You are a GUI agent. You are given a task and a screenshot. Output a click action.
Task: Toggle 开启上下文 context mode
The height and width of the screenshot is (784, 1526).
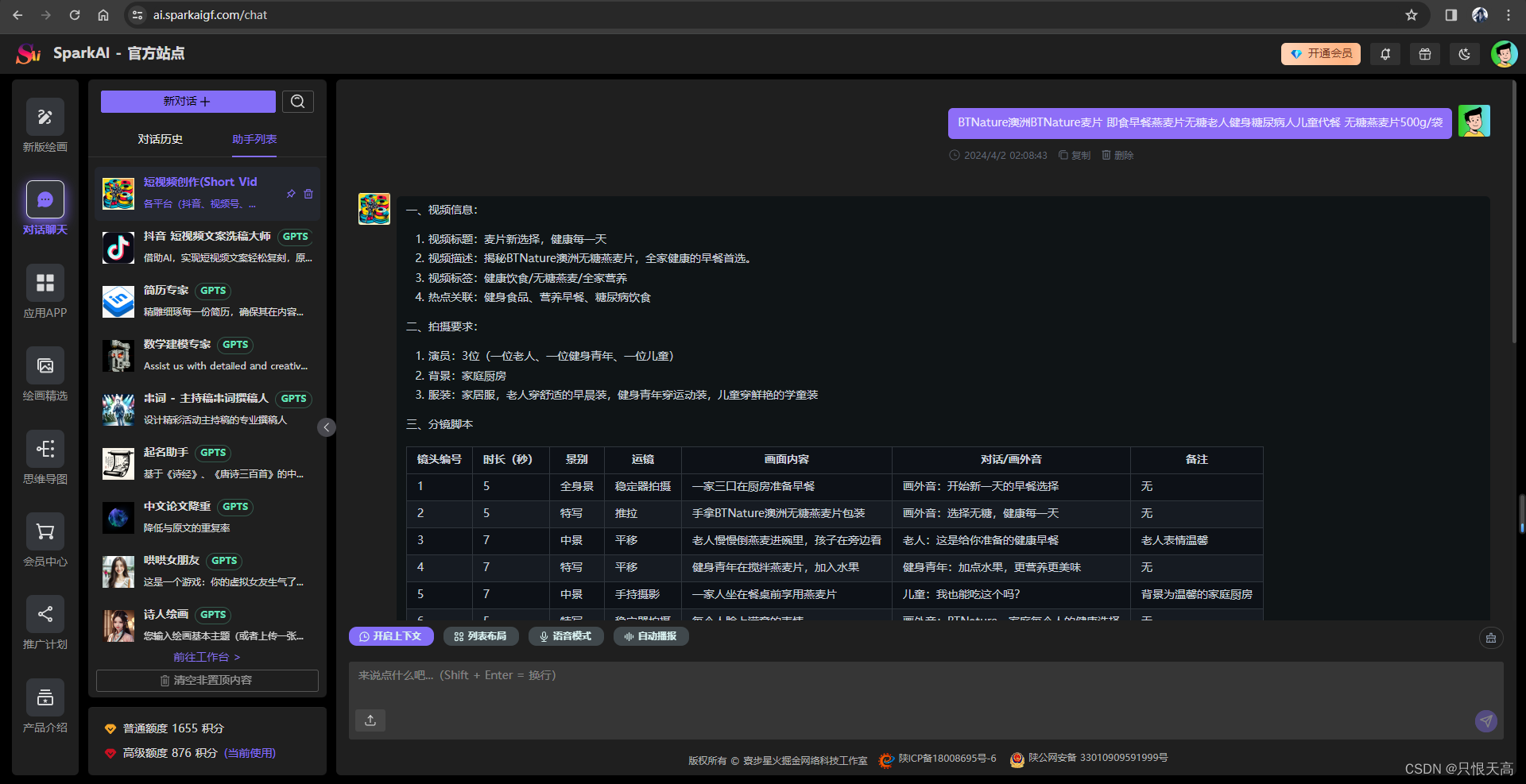coord(391,636)
